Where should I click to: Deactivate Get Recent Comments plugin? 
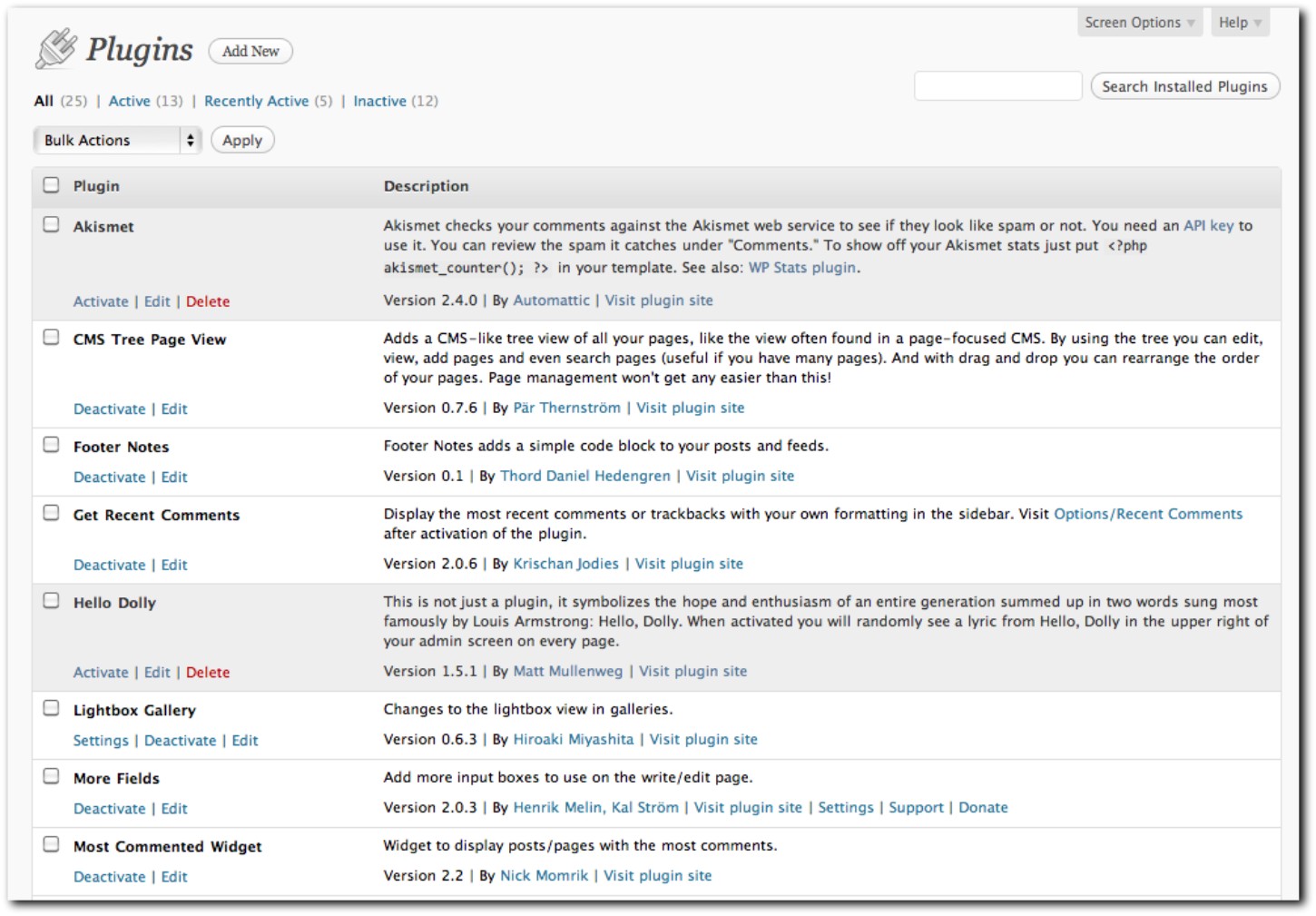click(x=109, y=565)
